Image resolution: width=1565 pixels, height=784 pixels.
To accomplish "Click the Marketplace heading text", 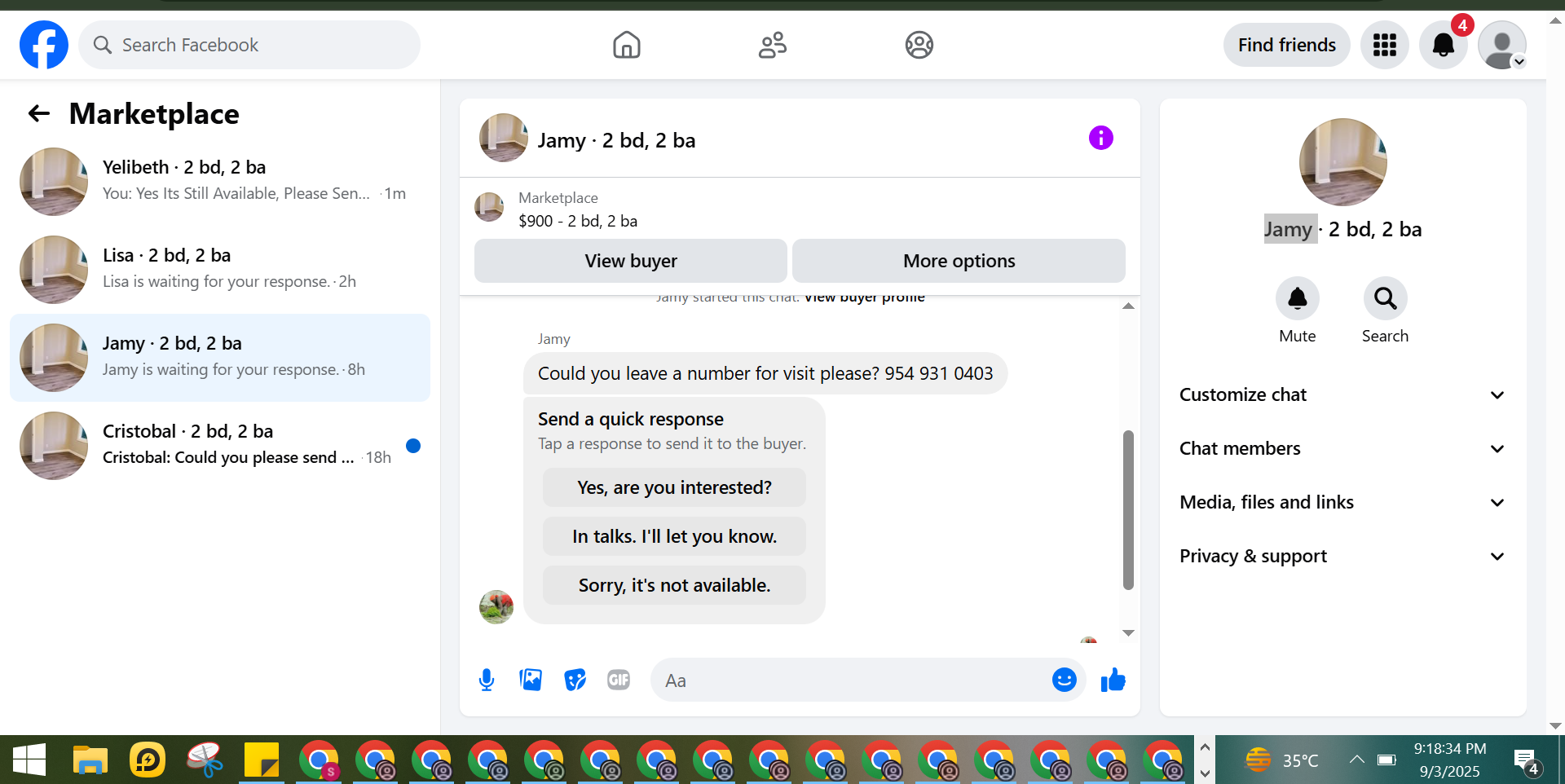I will pos(154,114).
